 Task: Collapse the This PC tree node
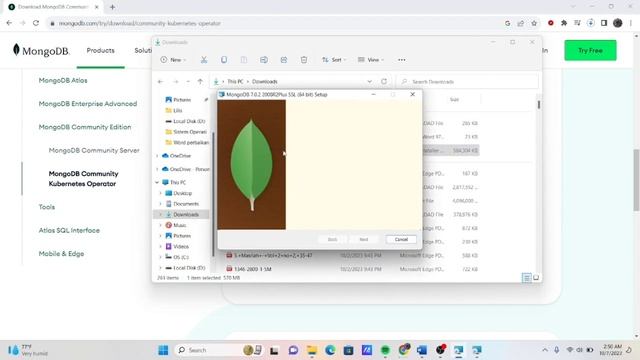click(x=157, y=182)
